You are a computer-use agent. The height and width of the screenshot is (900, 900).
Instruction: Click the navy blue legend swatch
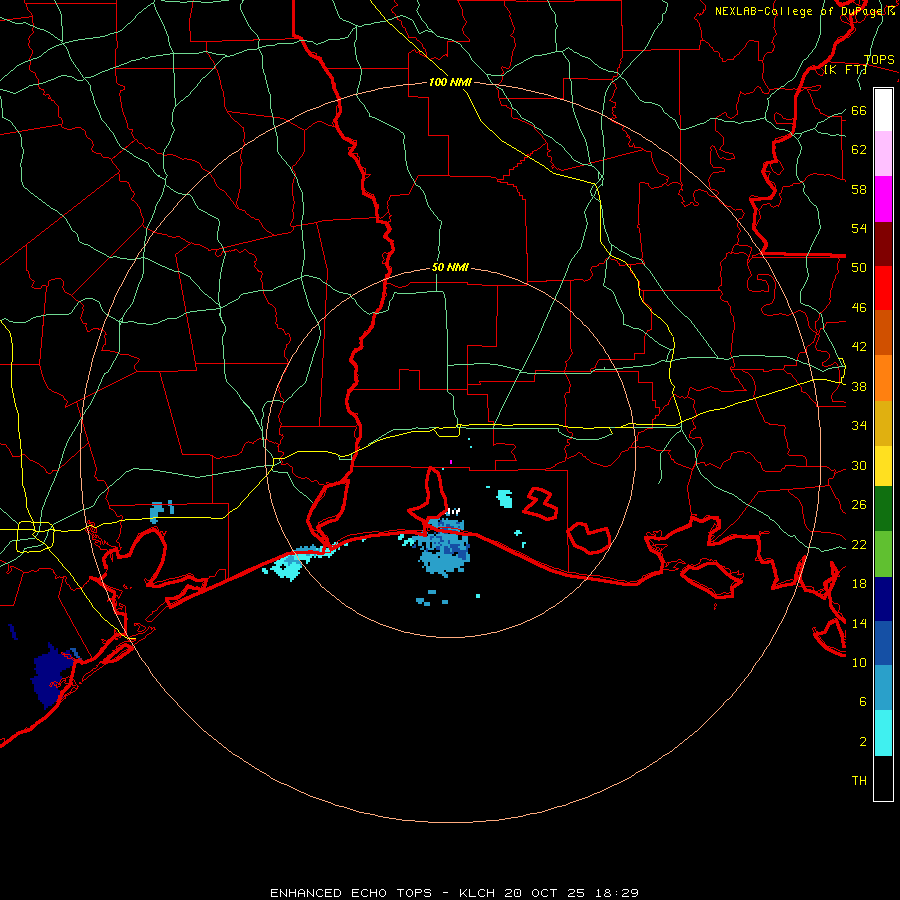tap(883, 599)
